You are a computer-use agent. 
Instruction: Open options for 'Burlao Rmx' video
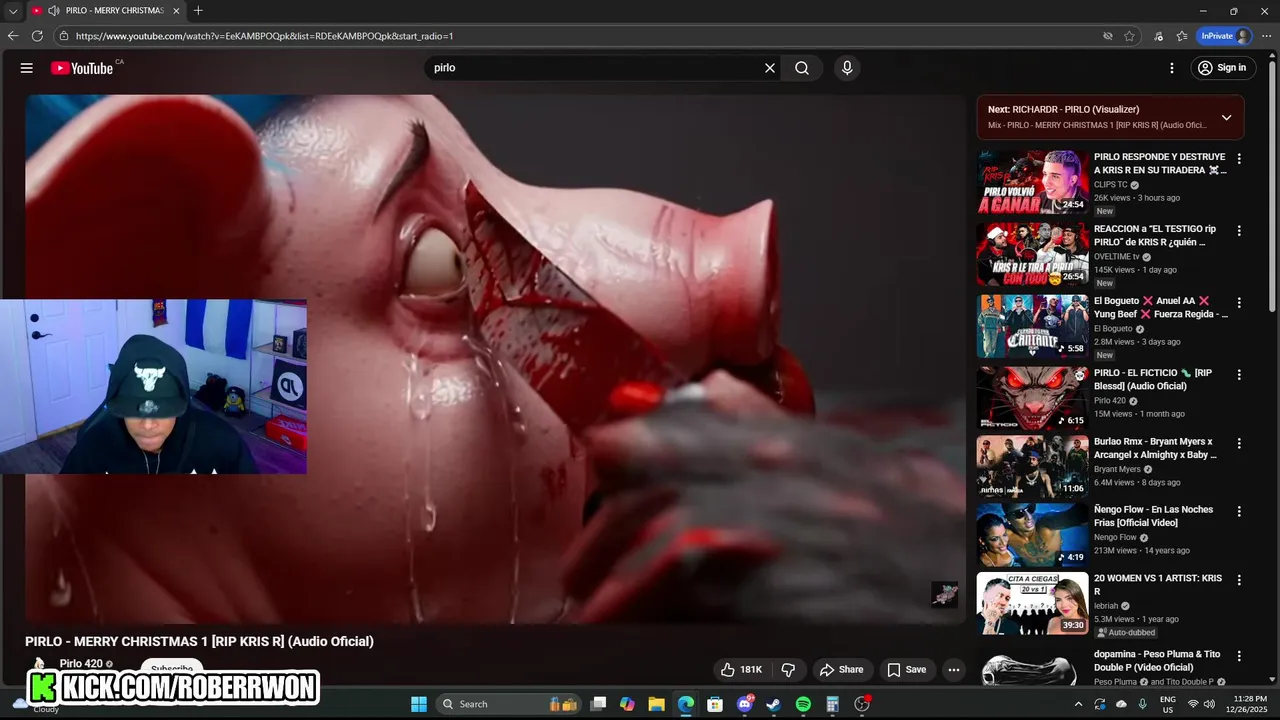(1239, 443)
